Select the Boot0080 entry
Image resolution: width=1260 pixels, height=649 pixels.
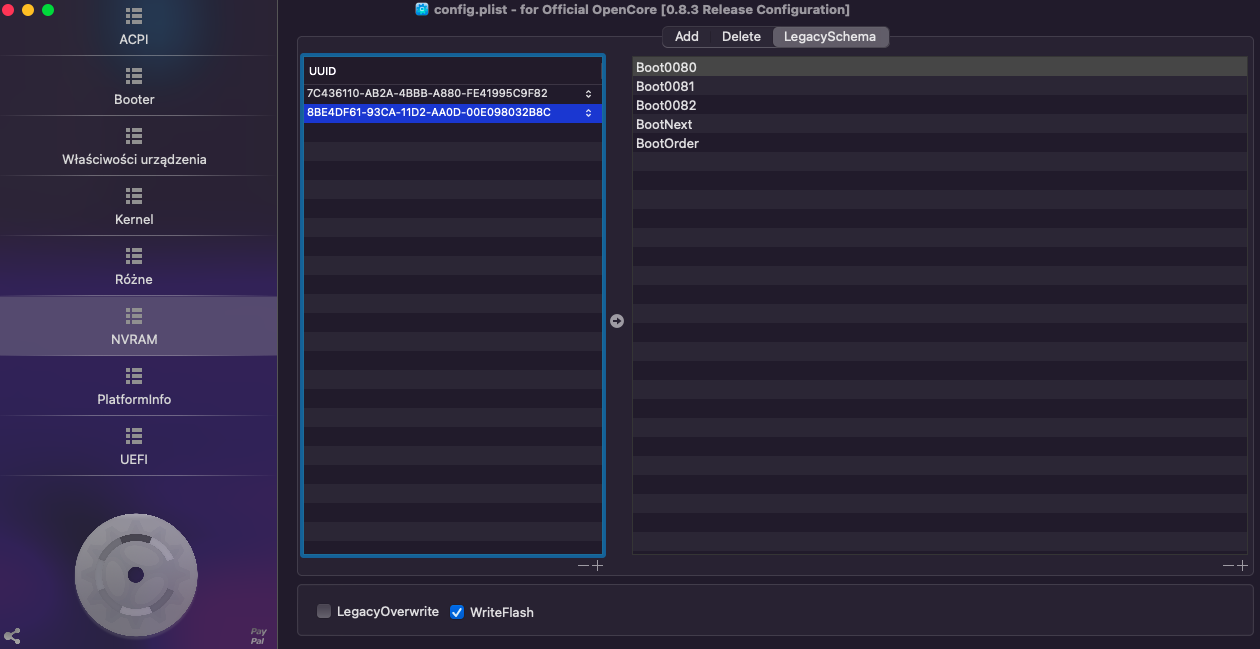pos(940,67)
